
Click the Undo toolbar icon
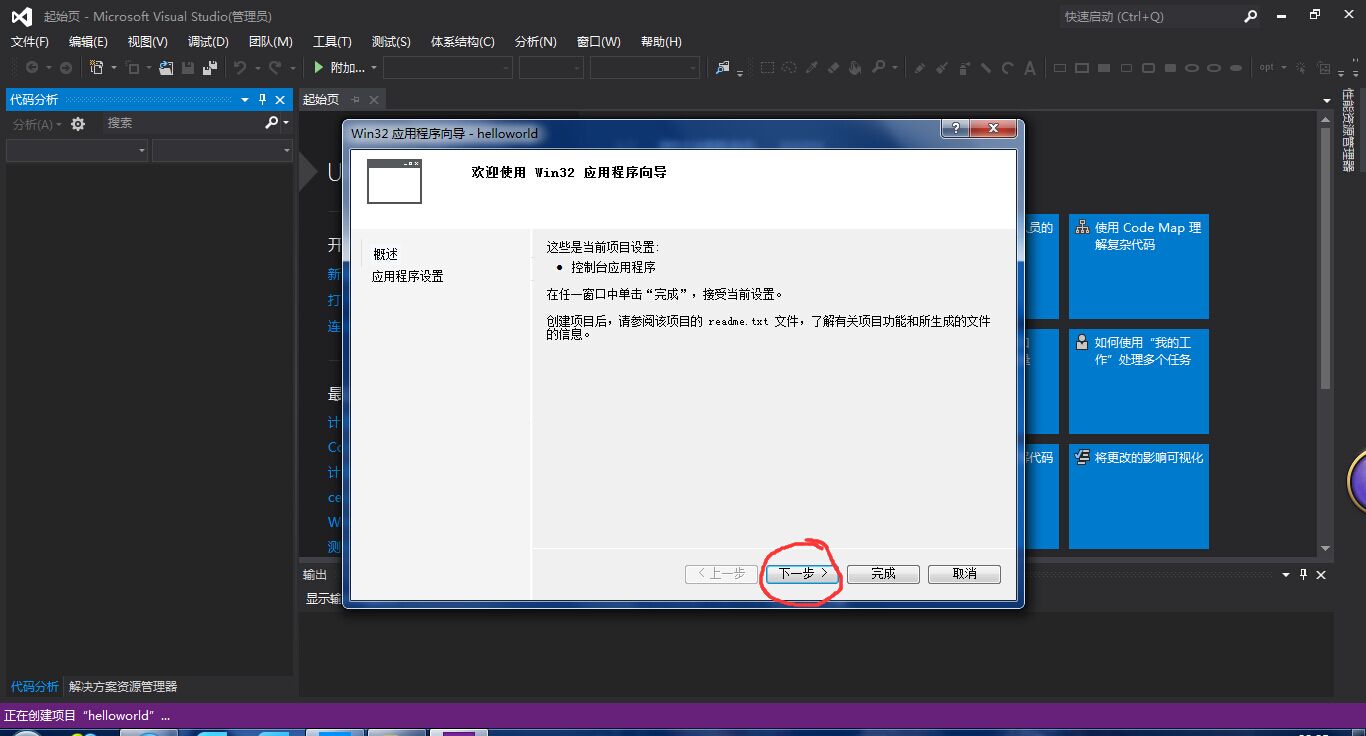coord(240,68)
